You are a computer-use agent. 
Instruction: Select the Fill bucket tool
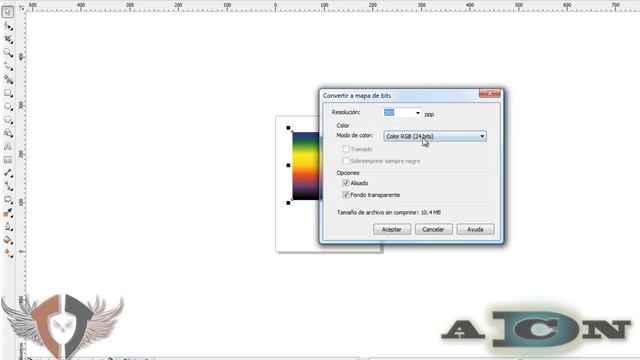[8, 240]
